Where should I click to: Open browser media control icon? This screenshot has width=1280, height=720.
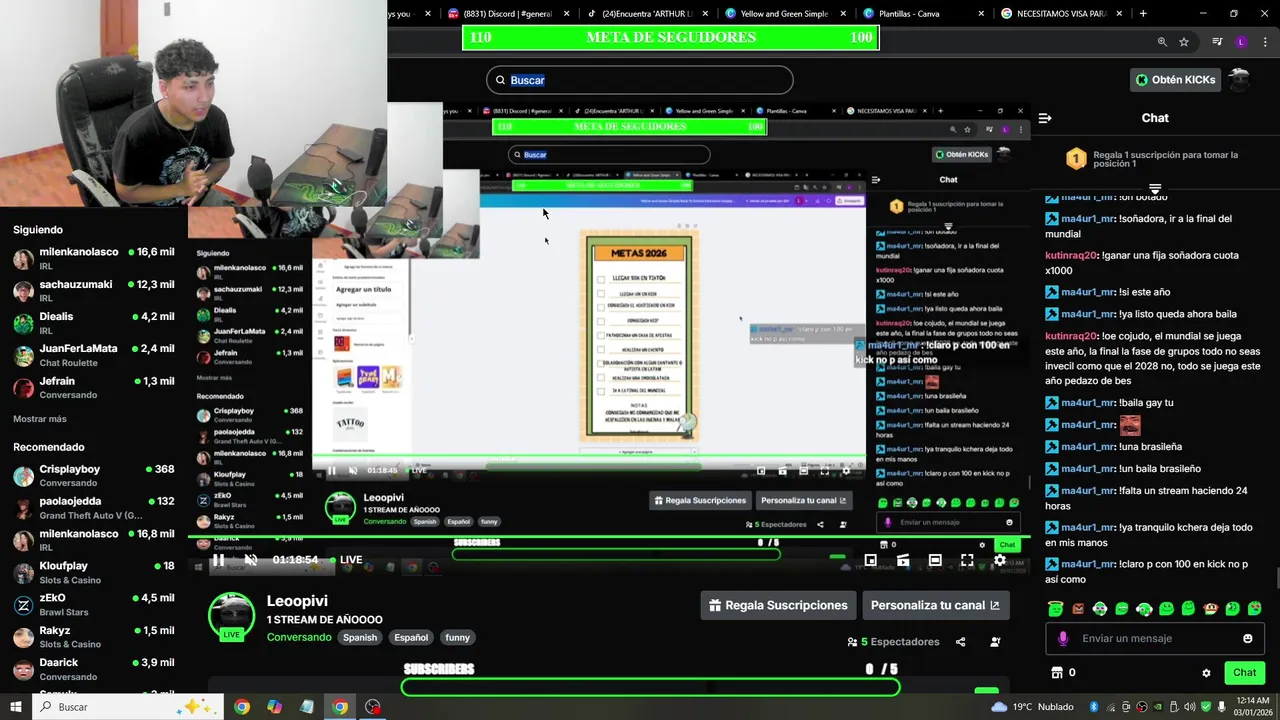pyautogui.click(x=1217, y=42)
